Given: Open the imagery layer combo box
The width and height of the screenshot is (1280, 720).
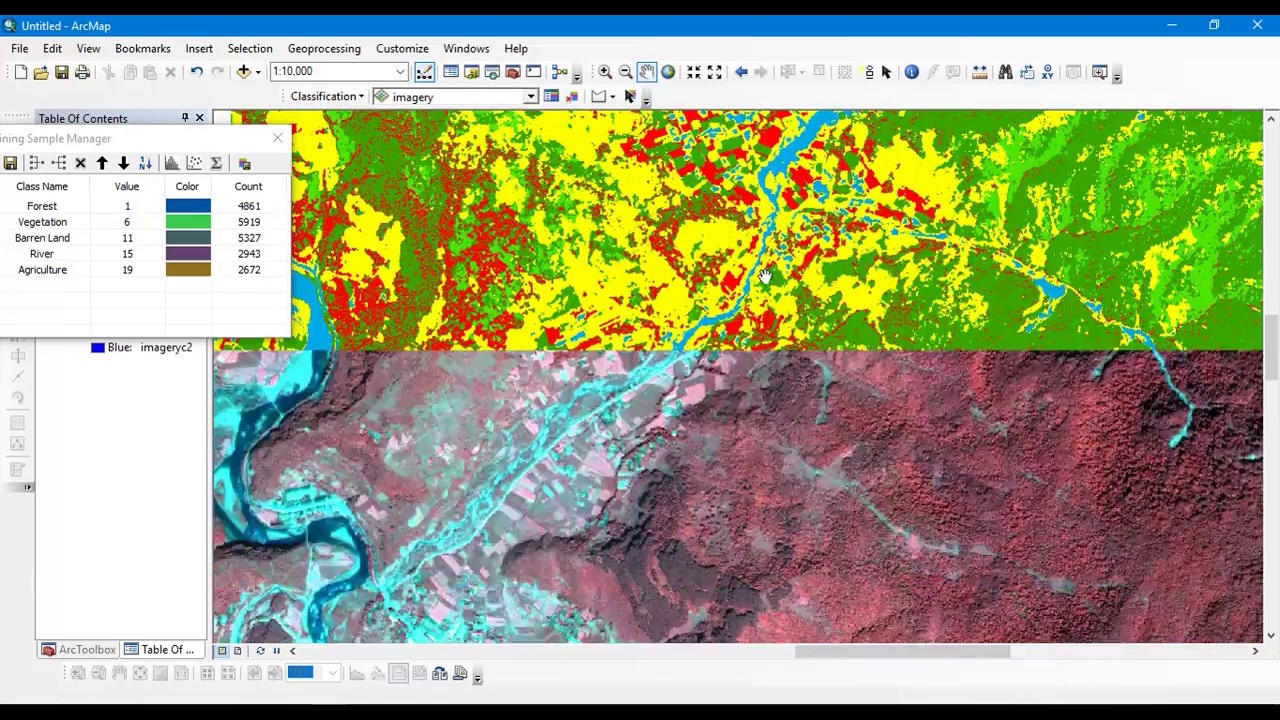Looking at the screenshot, I should coord(455,97).
